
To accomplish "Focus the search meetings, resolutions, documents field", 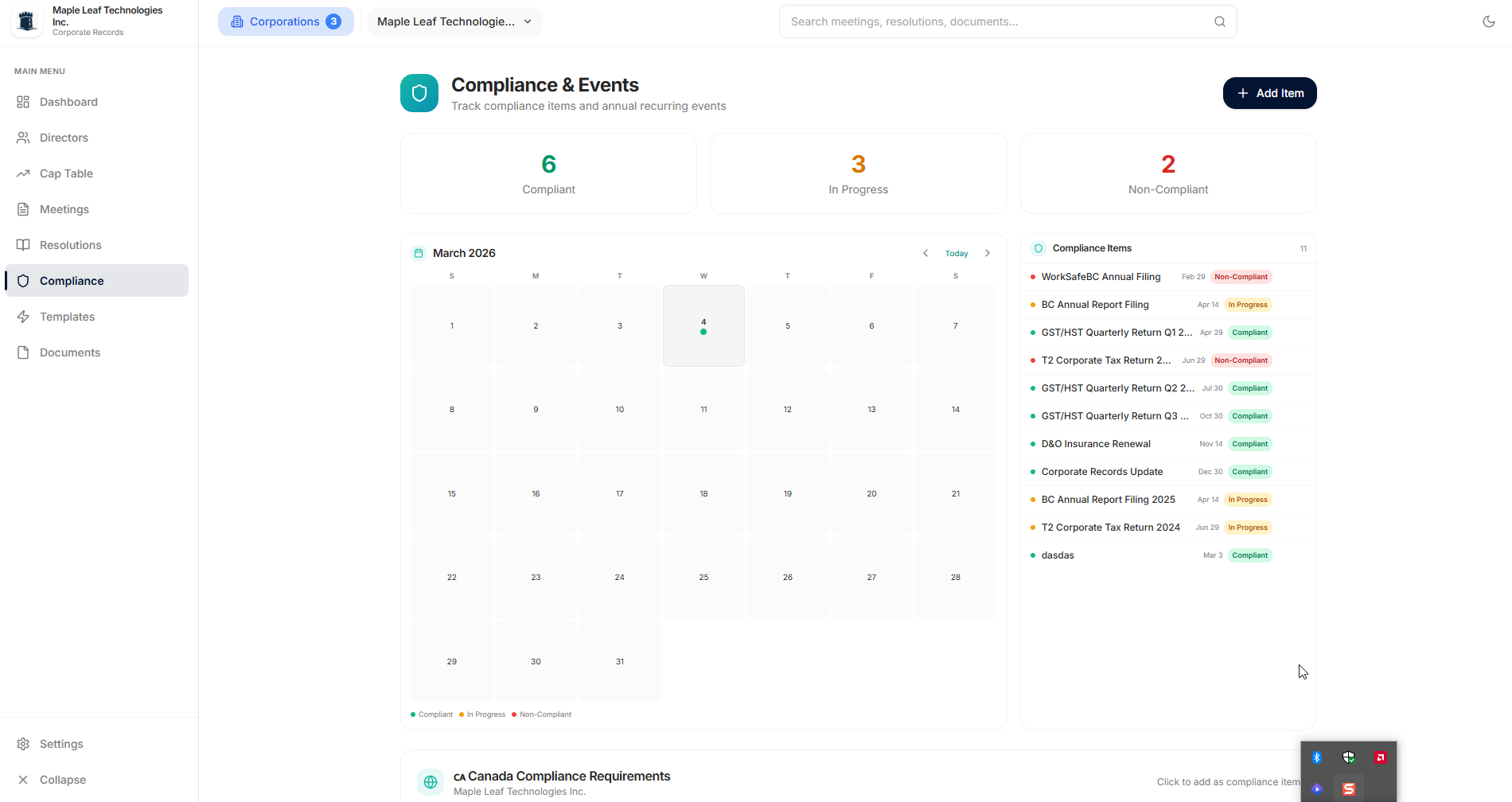I will [x=1007, y=21].
